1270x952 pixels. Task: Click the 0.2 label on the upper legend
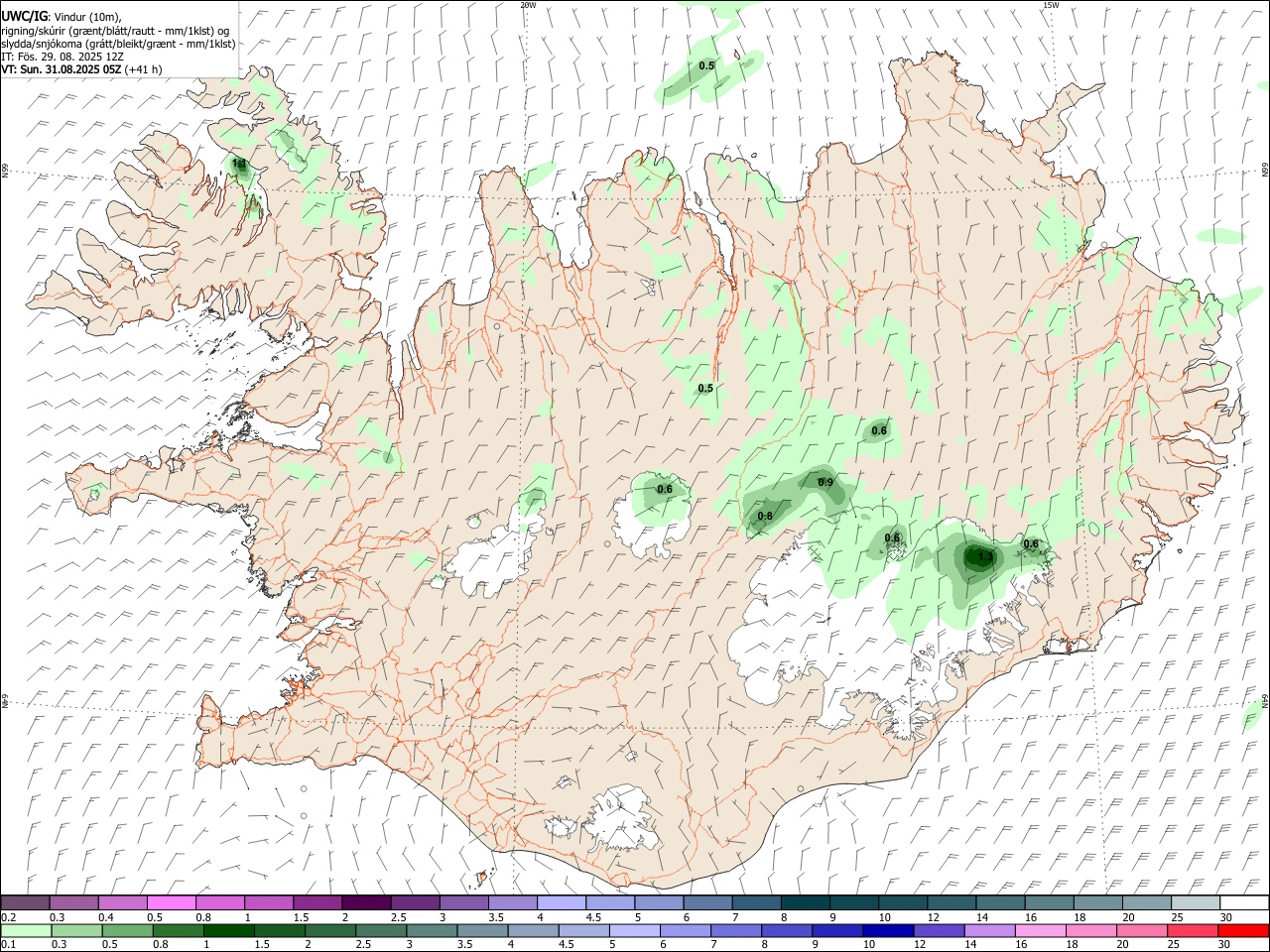(x=8, y=917)
